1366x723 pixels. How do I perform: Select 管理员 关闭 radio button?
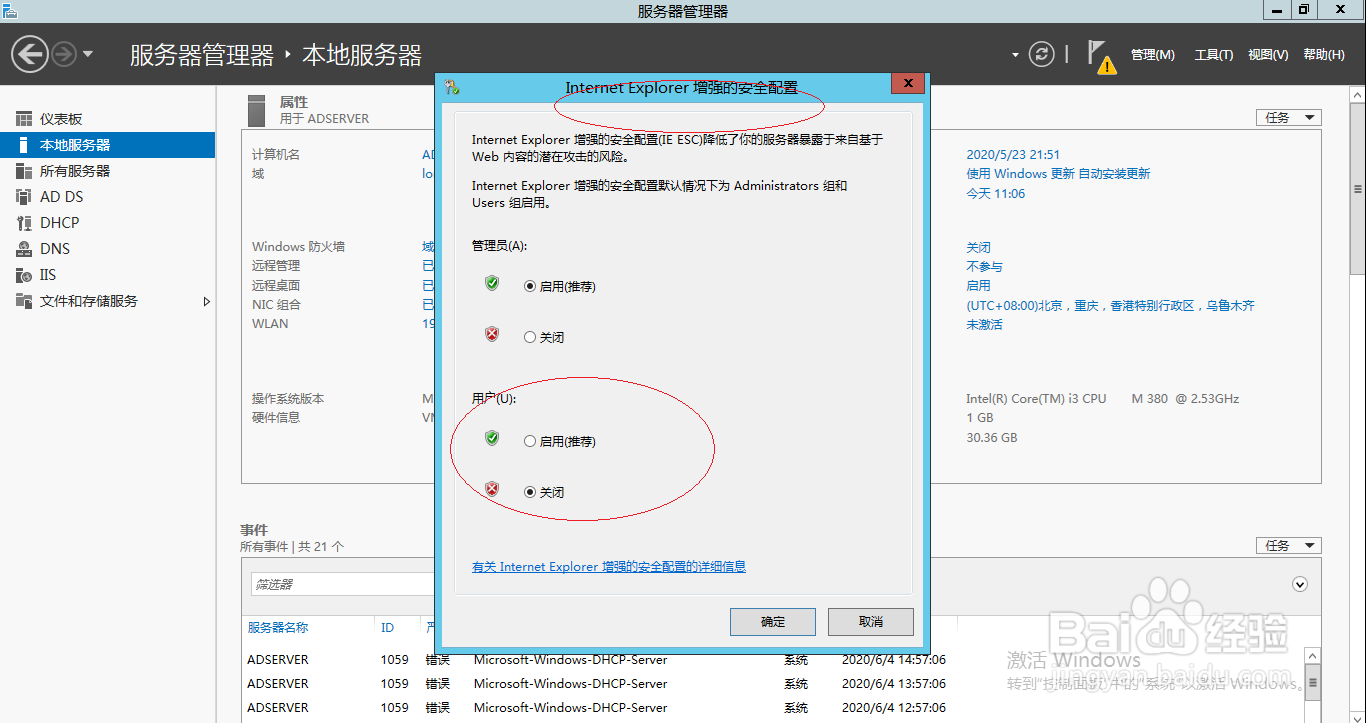pos(530,338)
